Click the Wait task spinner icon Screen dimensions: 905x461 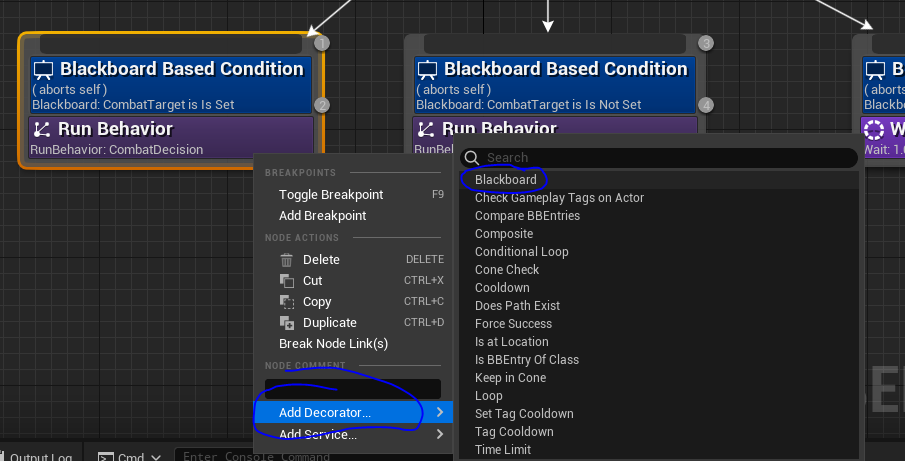coord(874,129)
